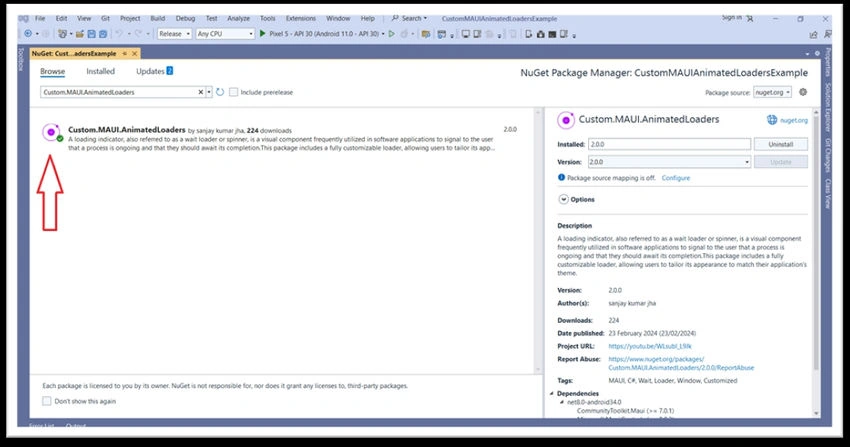Open the Build menu

pyautogui.click(x=158, y=18)
